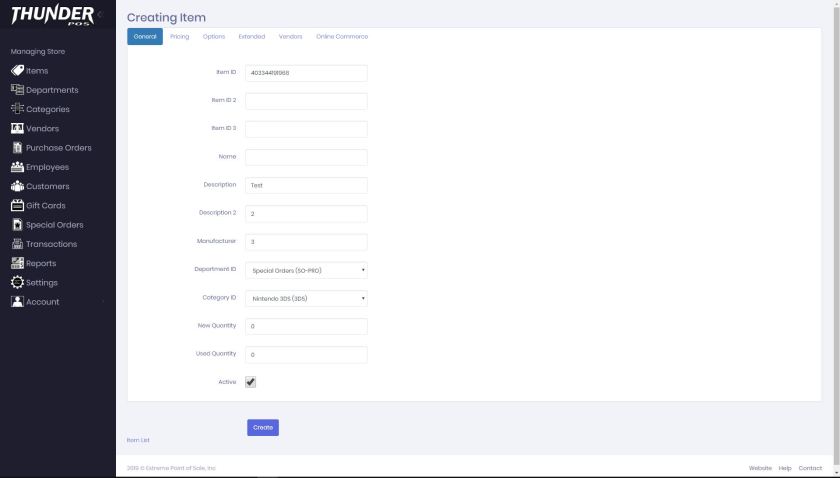The height and width of the screenshot is (478, 840).
Task: Click the Purchase Orders sidebar icon
Action: pos(17,147)
